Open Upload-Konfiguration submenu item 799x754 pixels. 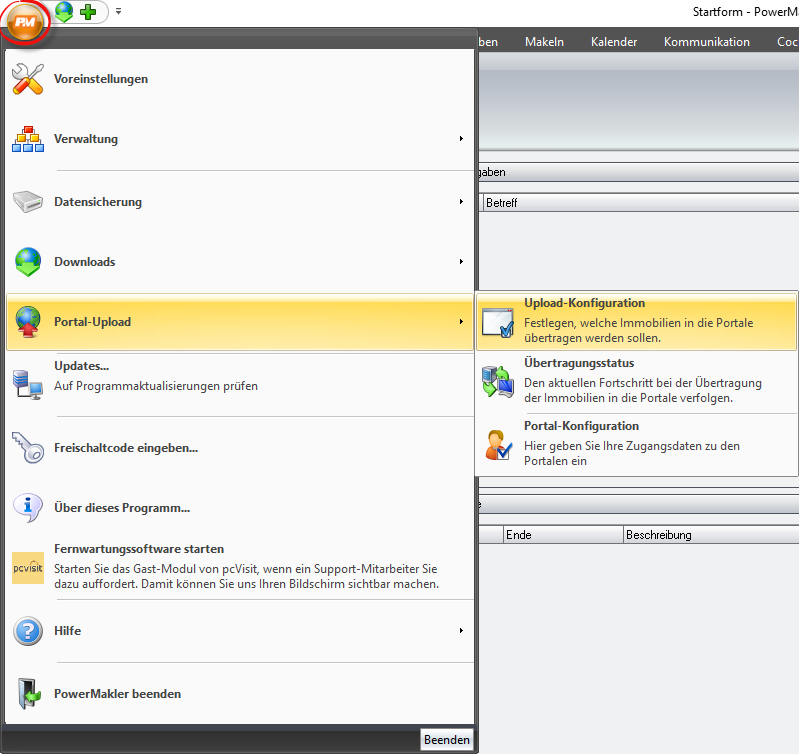click(636, 321)
